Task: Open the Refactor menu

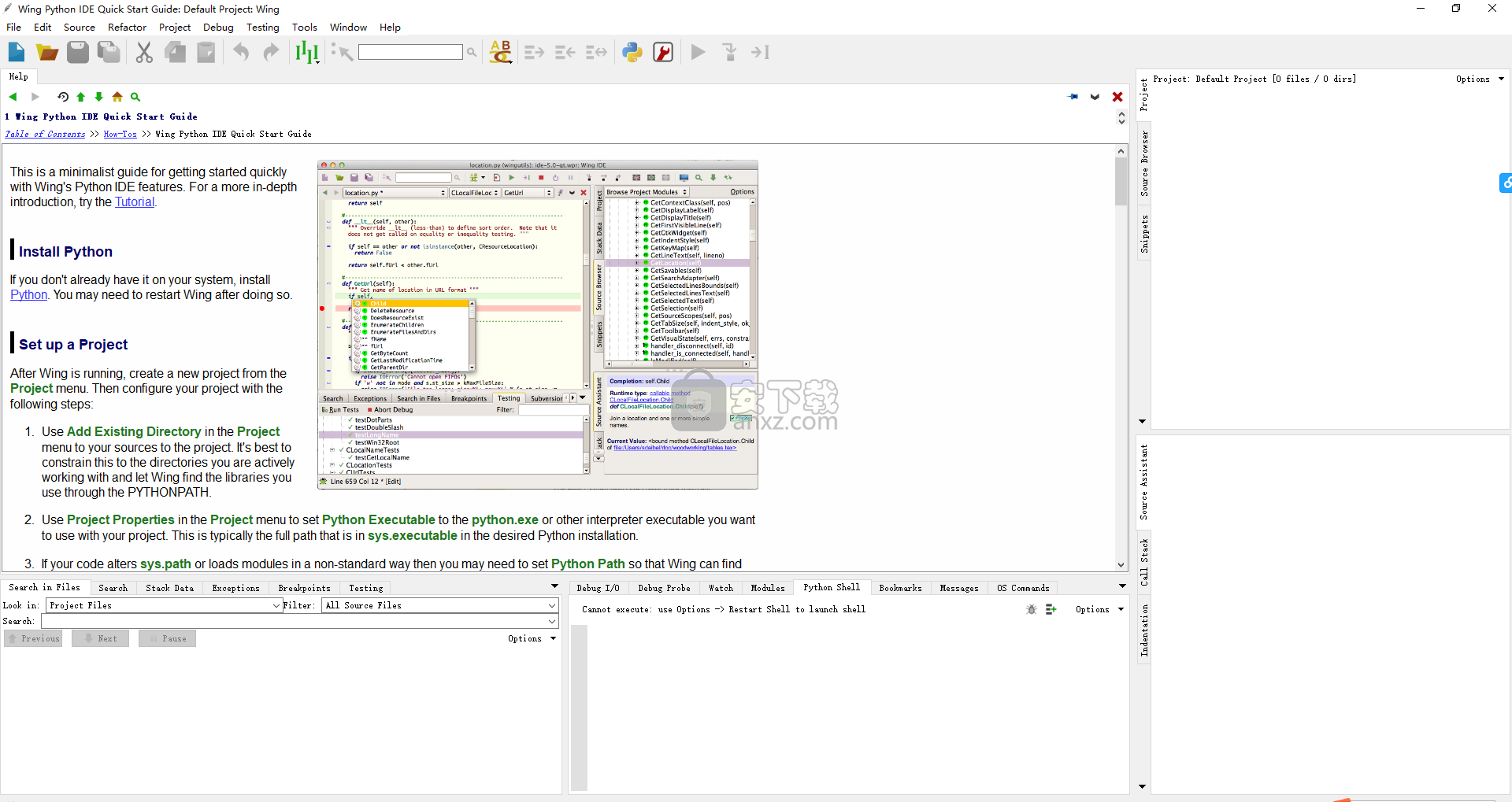Action: tap(128, 27)
